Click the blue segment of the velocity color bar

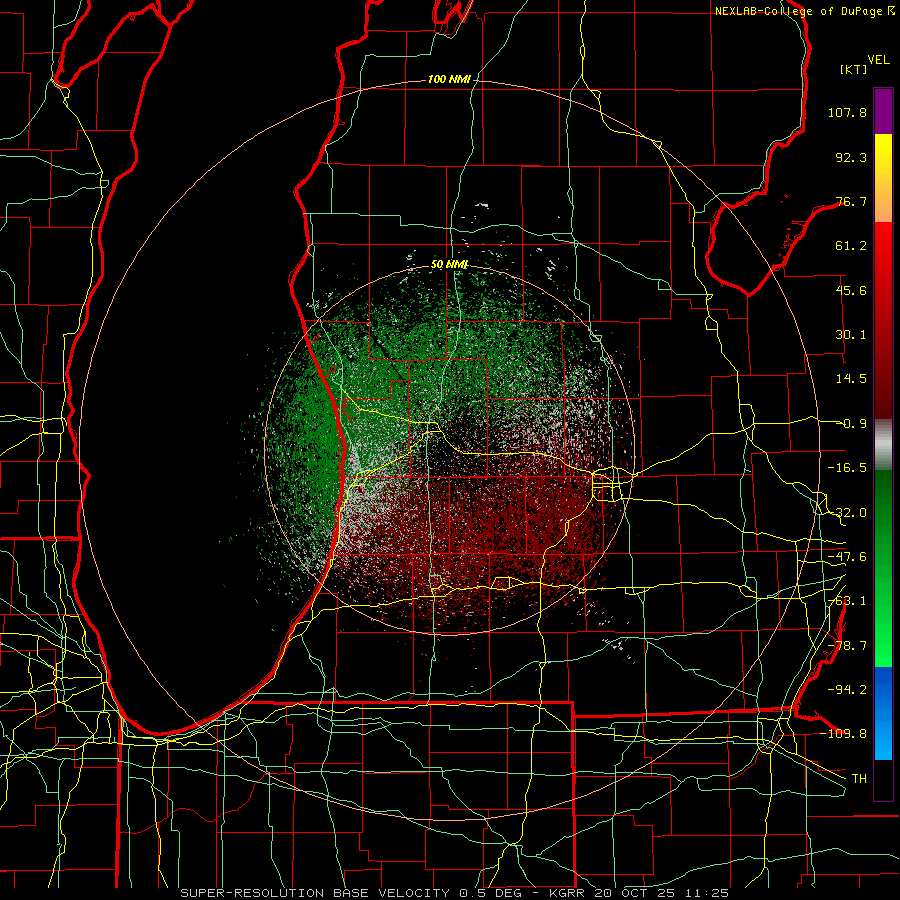(883, 713)
